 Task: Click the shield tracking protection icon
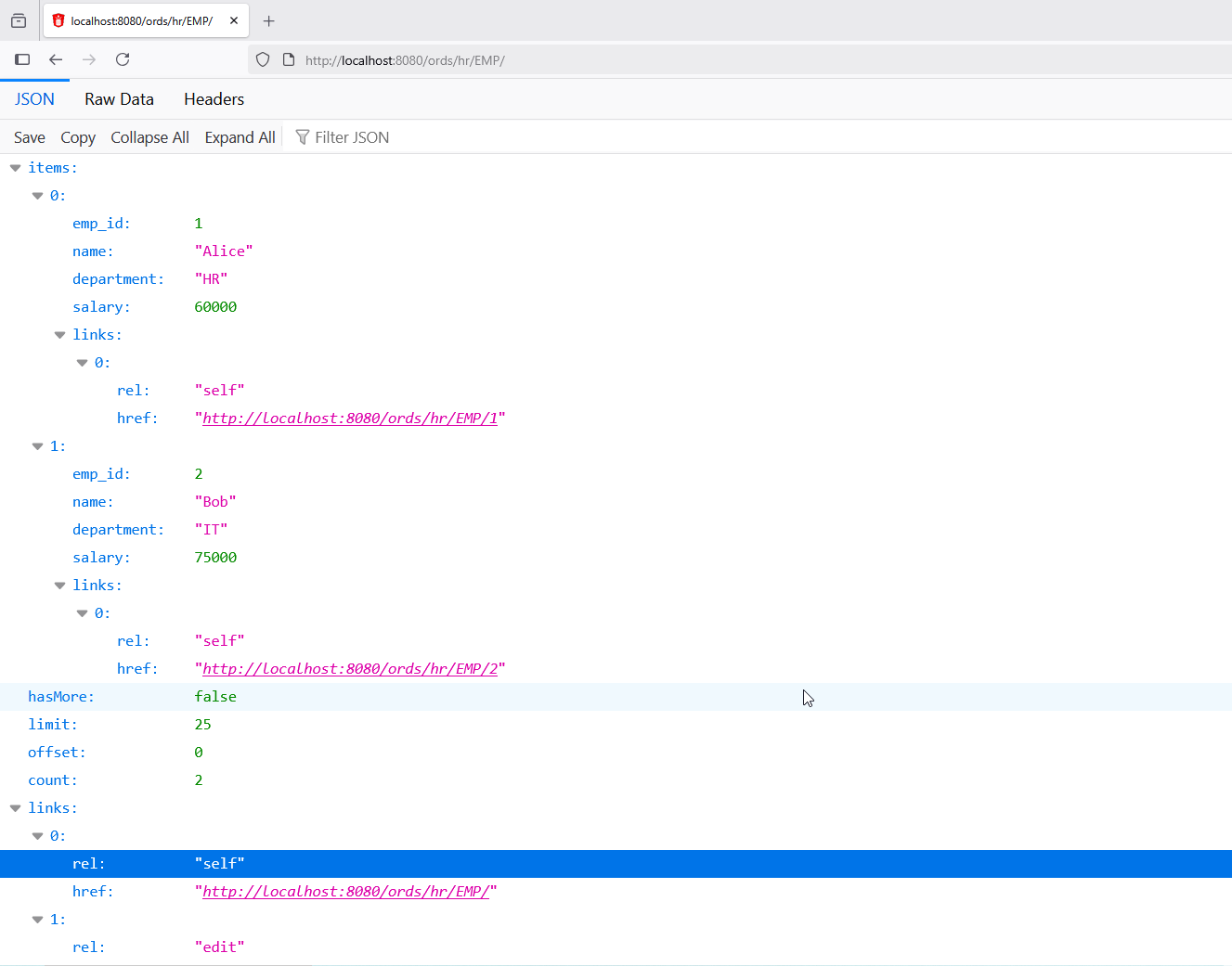click(263, 59)
